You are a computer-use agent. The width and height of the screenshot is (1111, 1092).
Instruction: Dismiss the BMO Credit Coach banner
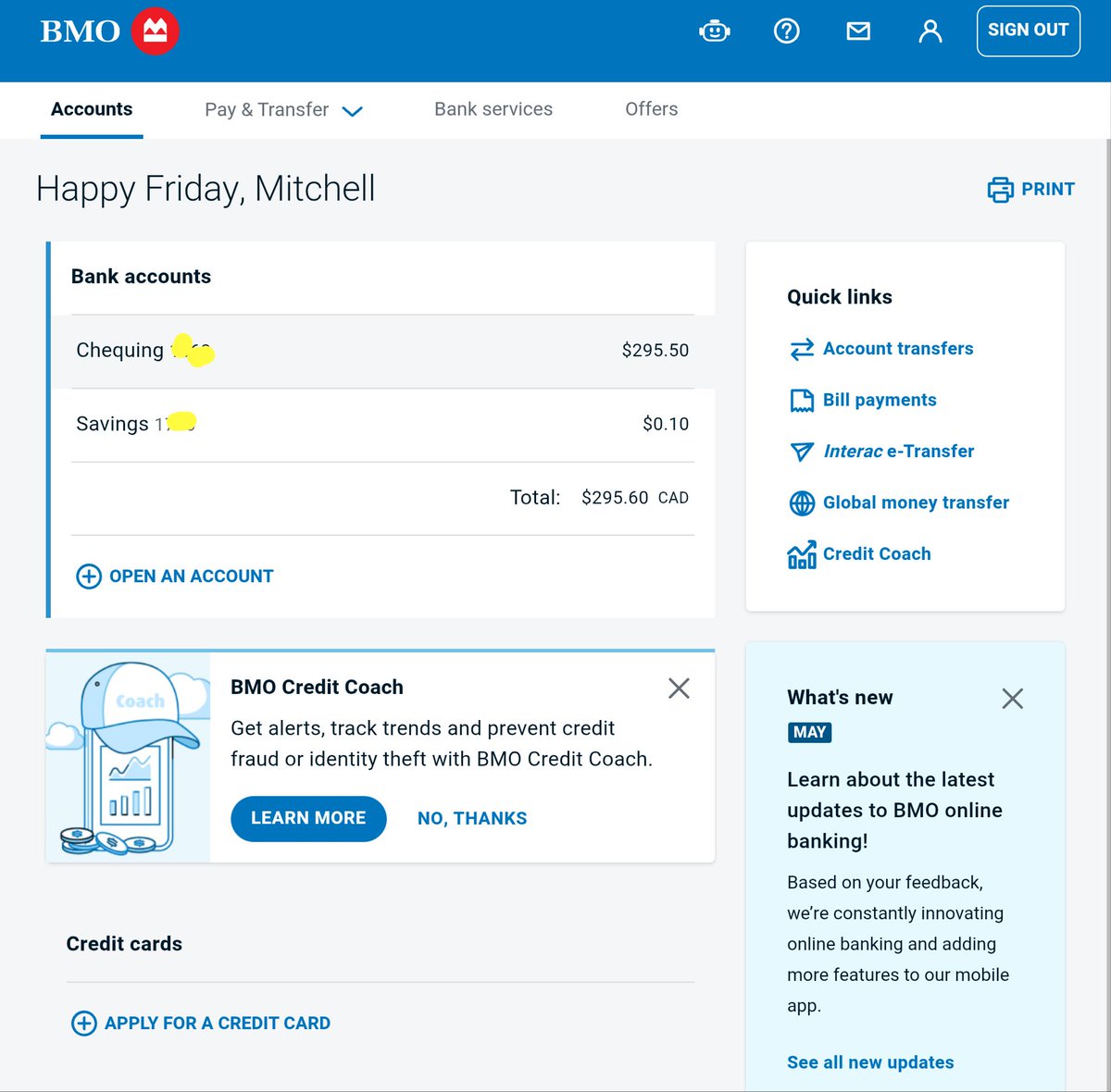click(679, 689)
